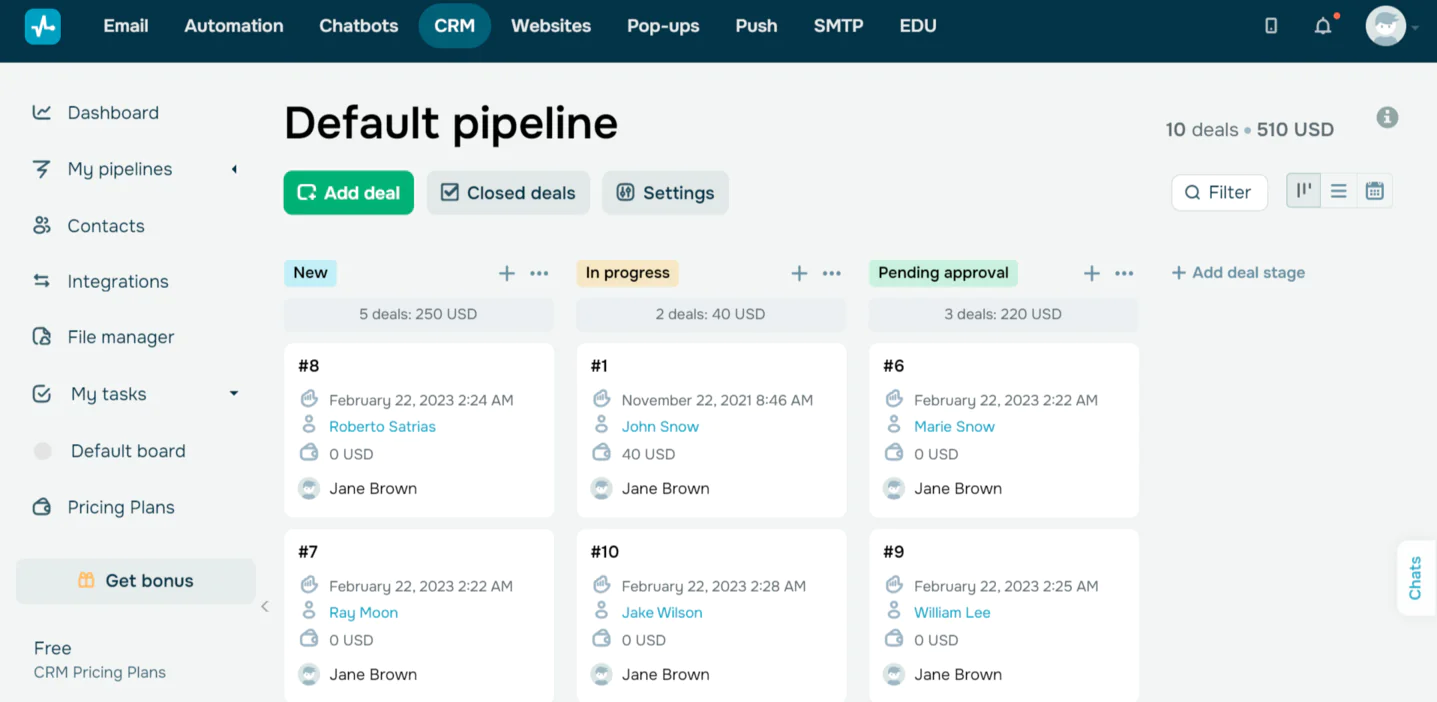Open deal #7 card title

(308, 552)
